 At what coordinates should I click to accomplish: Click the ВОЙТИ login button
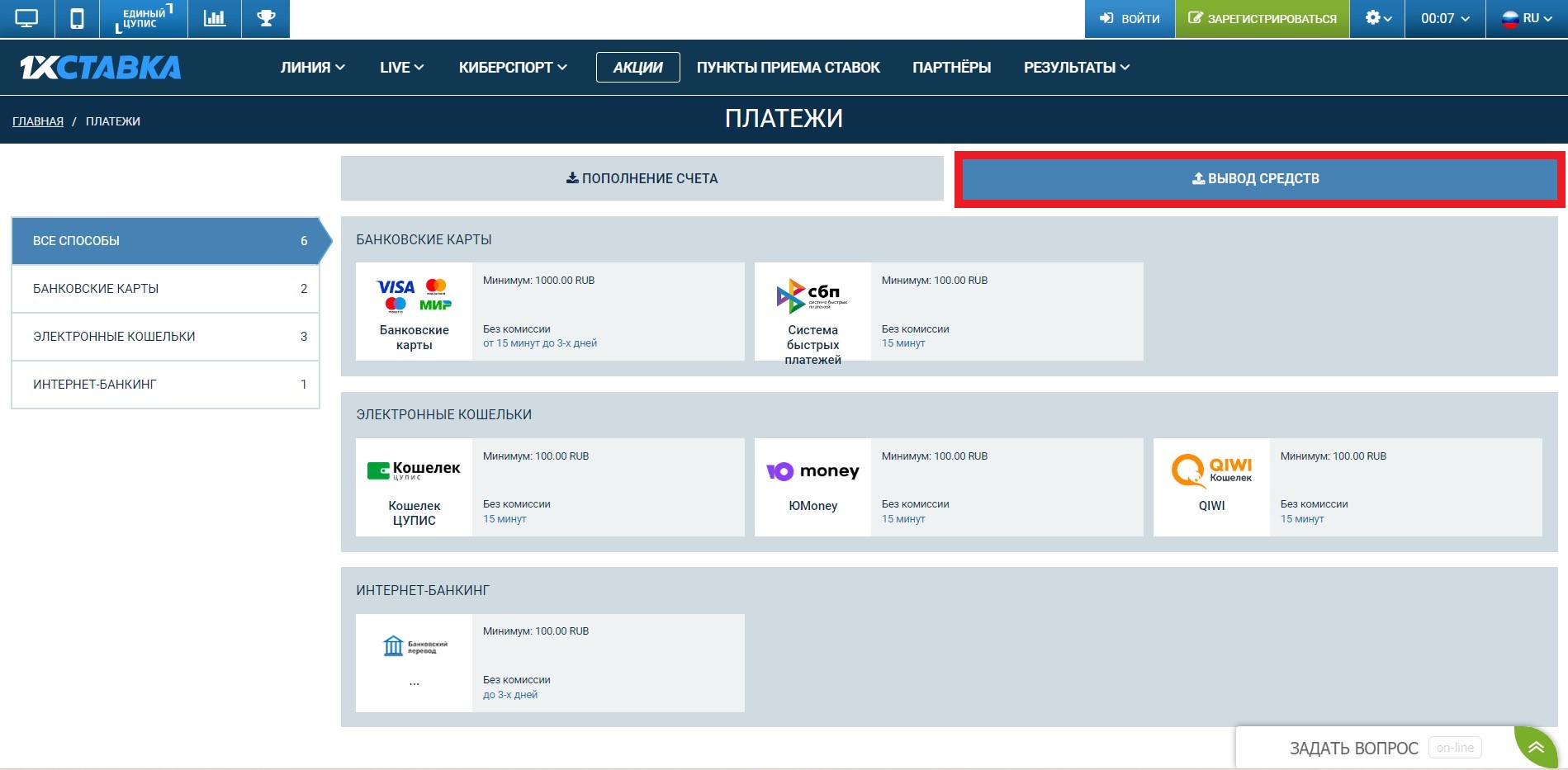click(x=1130, y=18)
